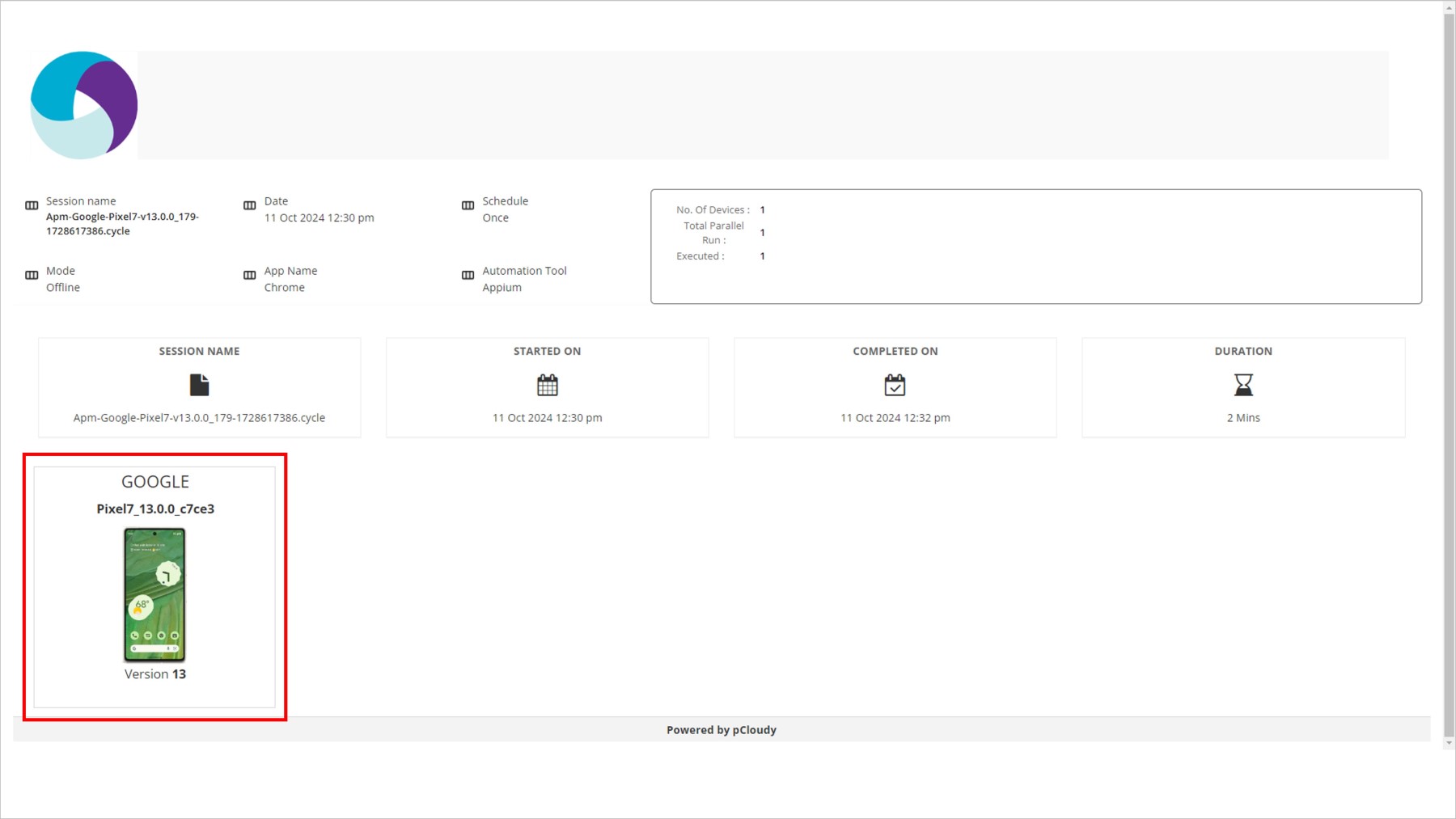This screenshot has width=1456, height=819.
Task: Click the Date field column icon
Action: (250, 205)
